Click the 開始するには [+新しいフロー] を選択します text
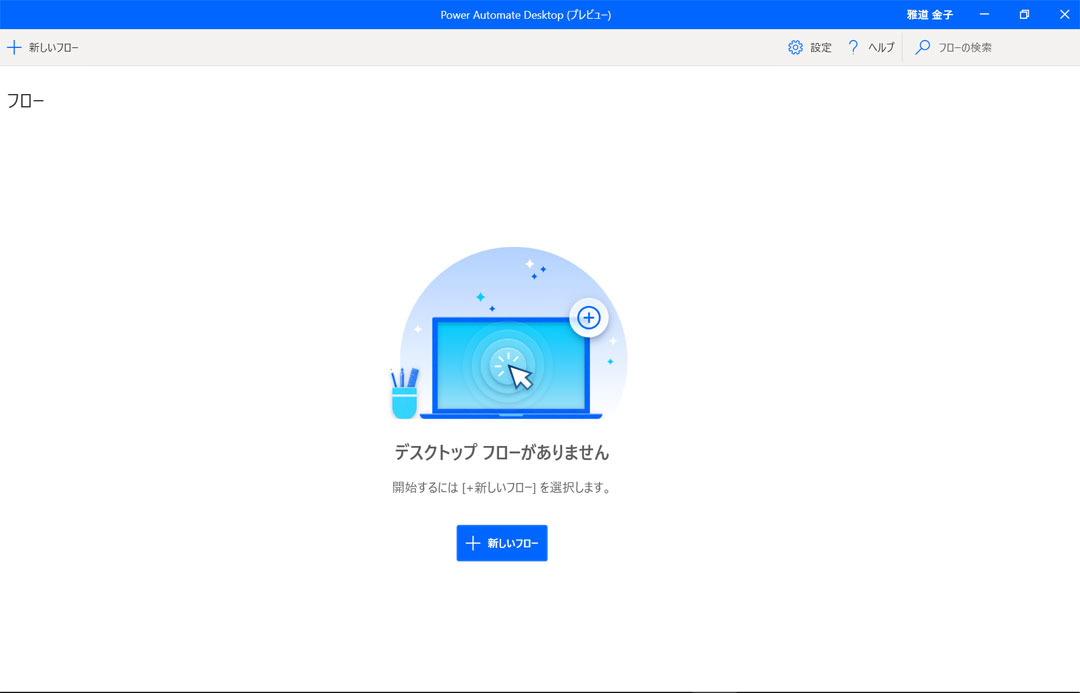Screen dimensions: 1080x693 tap(502, 488)
